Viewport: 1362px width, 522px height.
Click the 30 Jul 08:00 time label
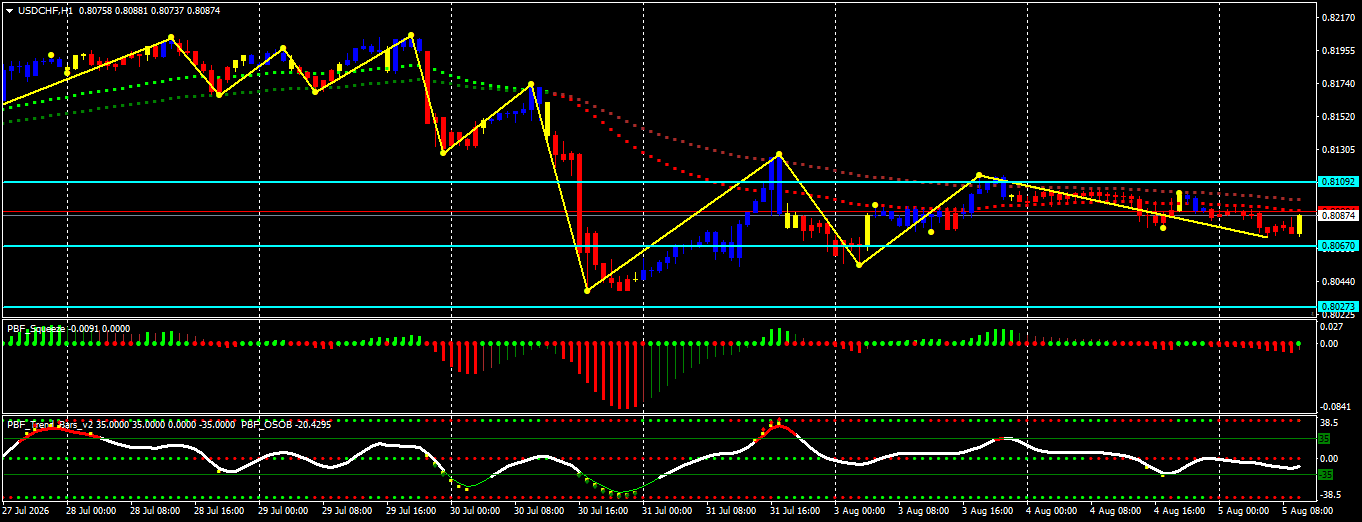pyautogui.click(x=537, y=510)
